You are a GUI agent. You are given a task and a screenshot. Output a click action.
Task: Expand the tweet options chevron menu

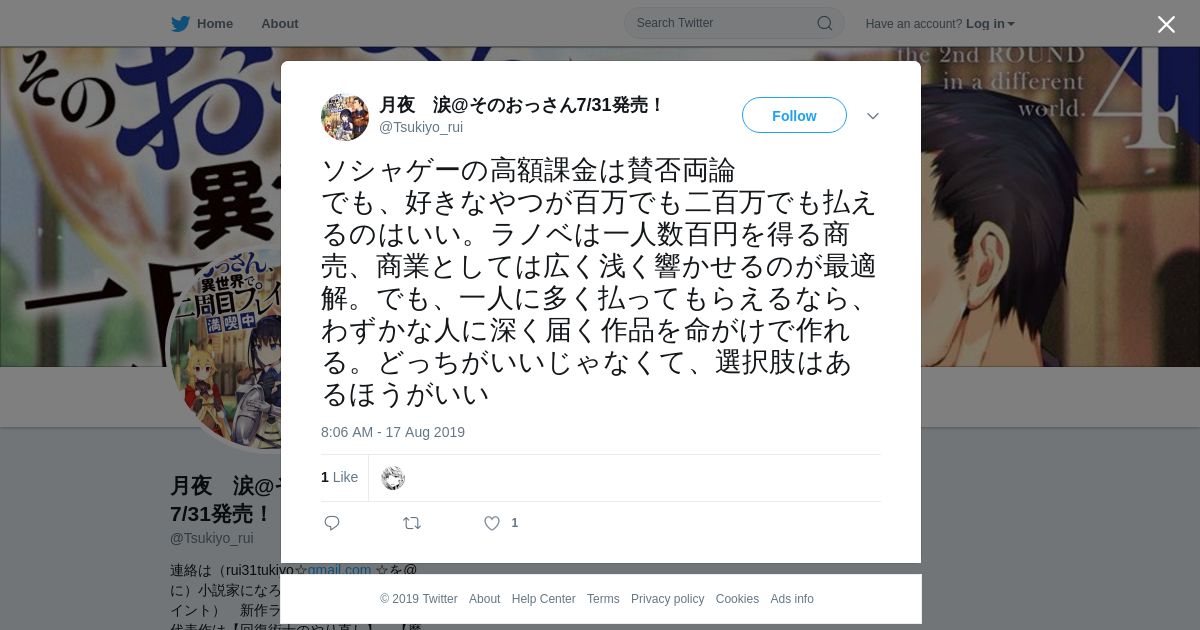(873, 116)
